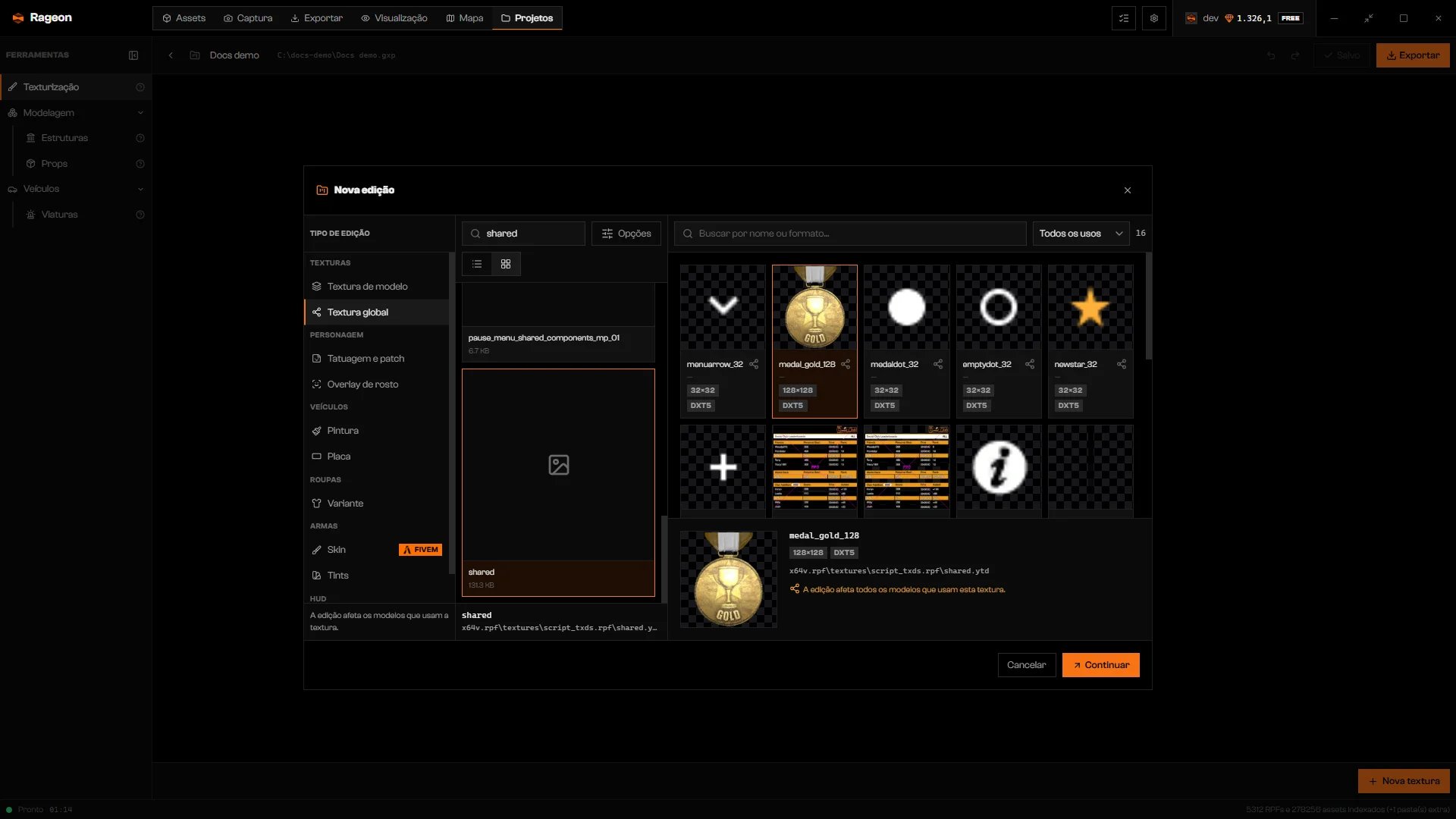Screen dimensions: 1456x819
Task: Collapse the Veículos tree section
Action: coord(140,190)
